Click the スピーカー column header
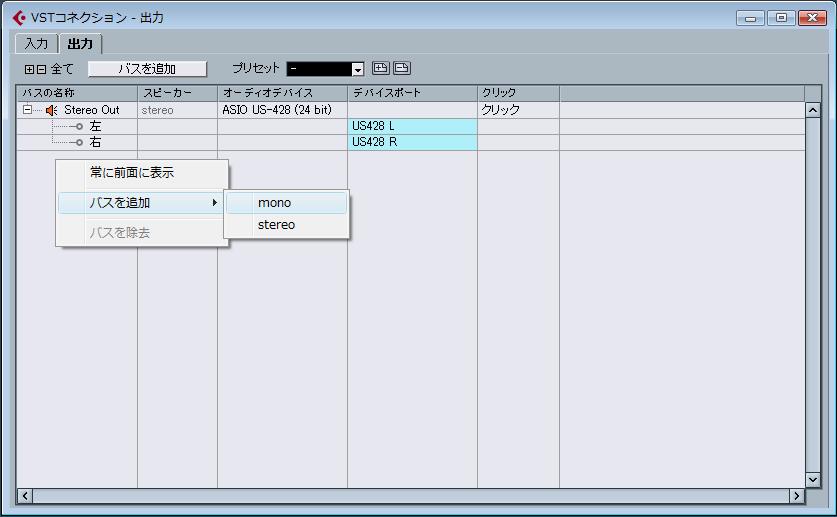837x517 pixels. pyautogui.click(x=177, y=93)
